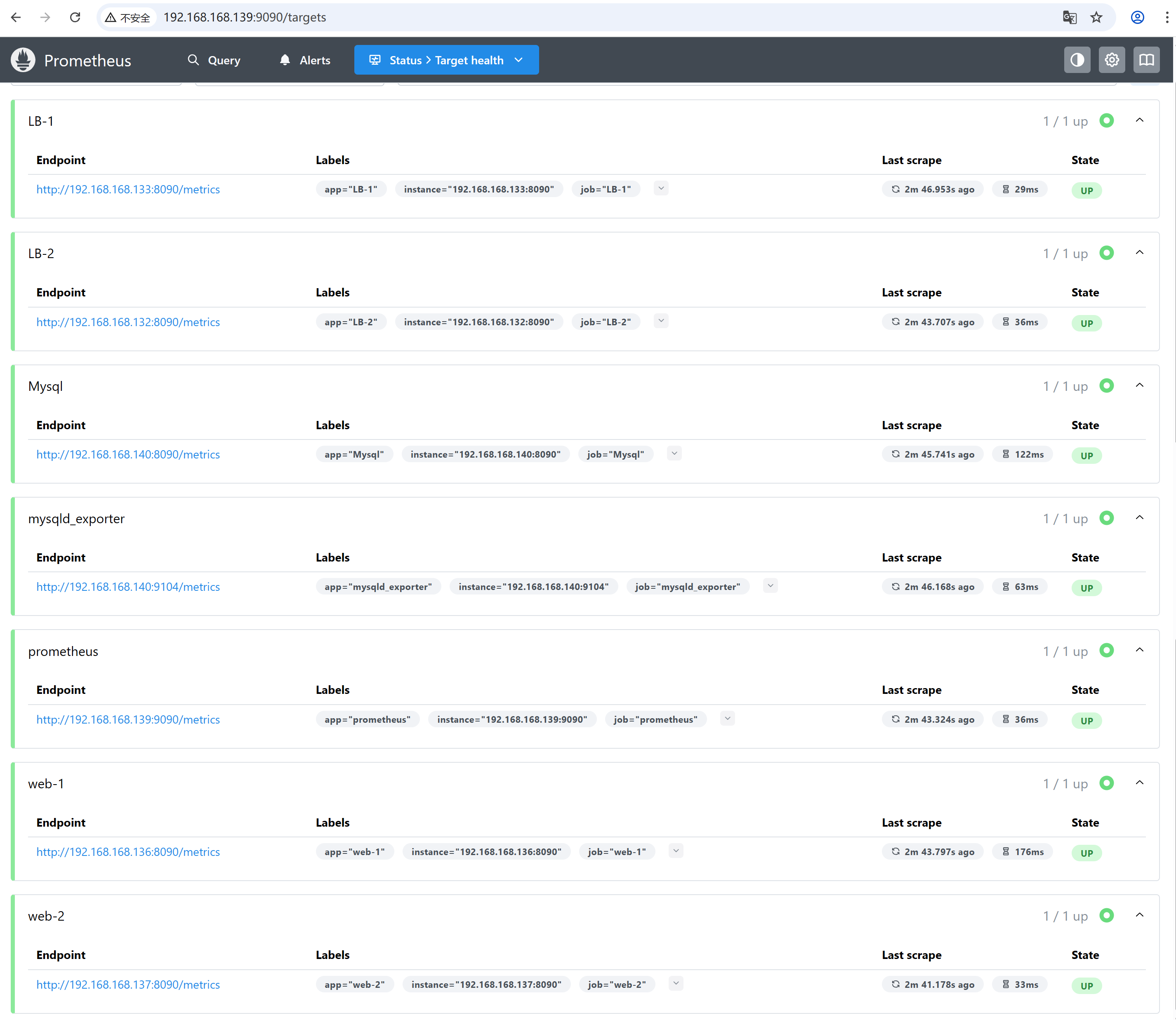Click the browser address bar URL
The image size is (1176, 1020).
(x=245, y=17)
